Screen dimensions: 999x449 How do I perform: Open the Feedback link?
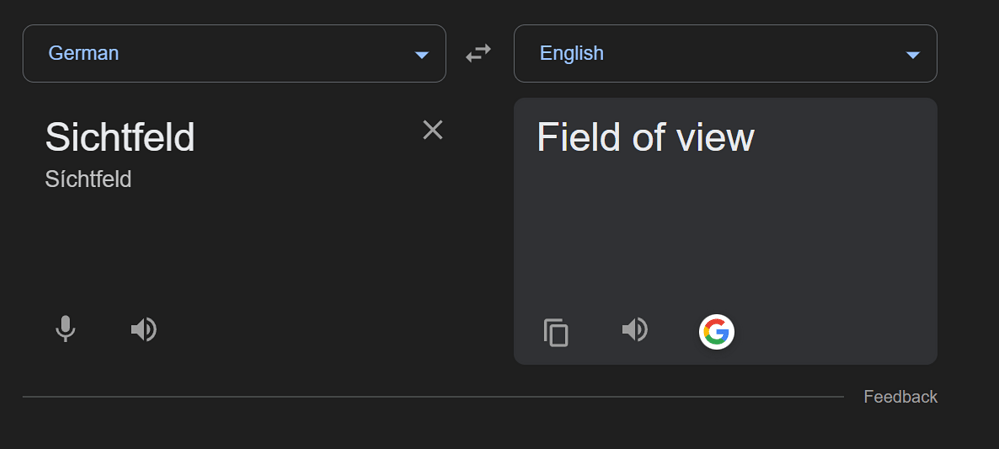click(x=900, y=397)
